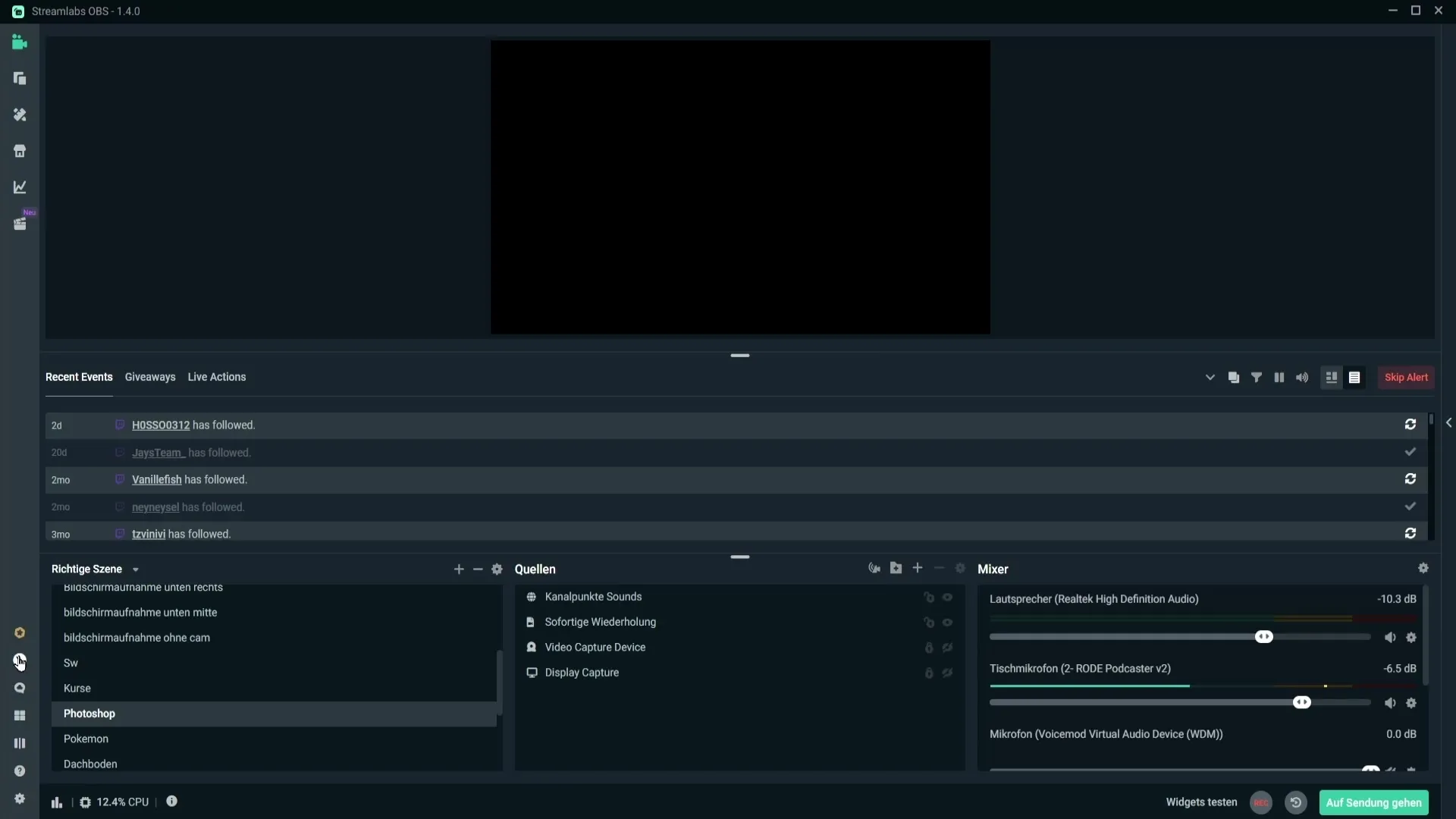The height and width of the screenshot is (819, 1456).
Task: Open the Highlighter icon marked Neu
Action: tap(20, 224)
